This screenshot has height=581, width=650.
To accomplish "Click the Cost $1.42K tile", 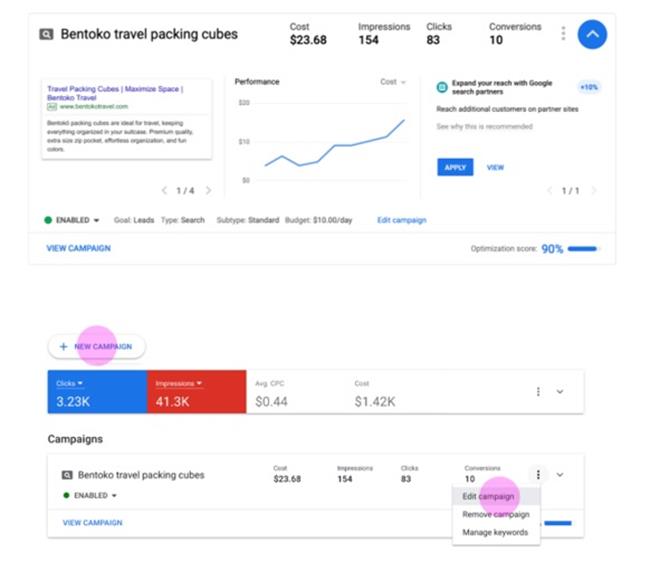I will point(395,392).
